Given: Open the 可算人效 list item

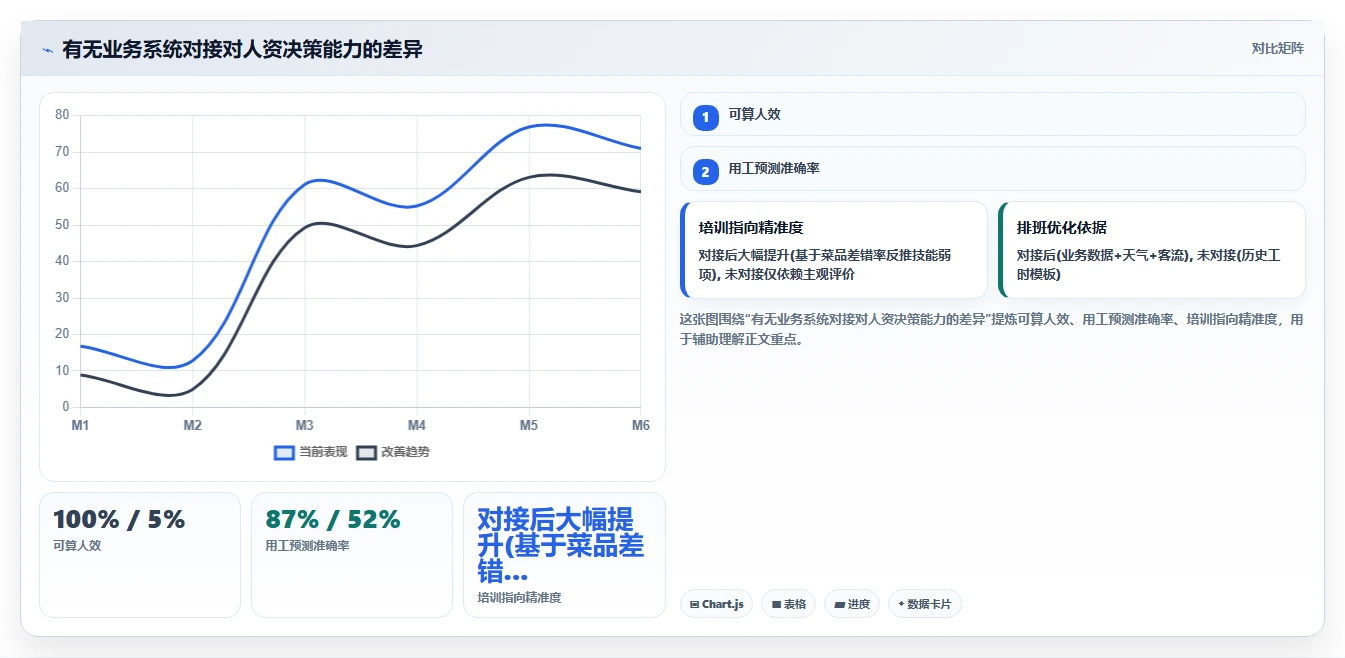Looking at the screenshot, I should click(992, 114).
